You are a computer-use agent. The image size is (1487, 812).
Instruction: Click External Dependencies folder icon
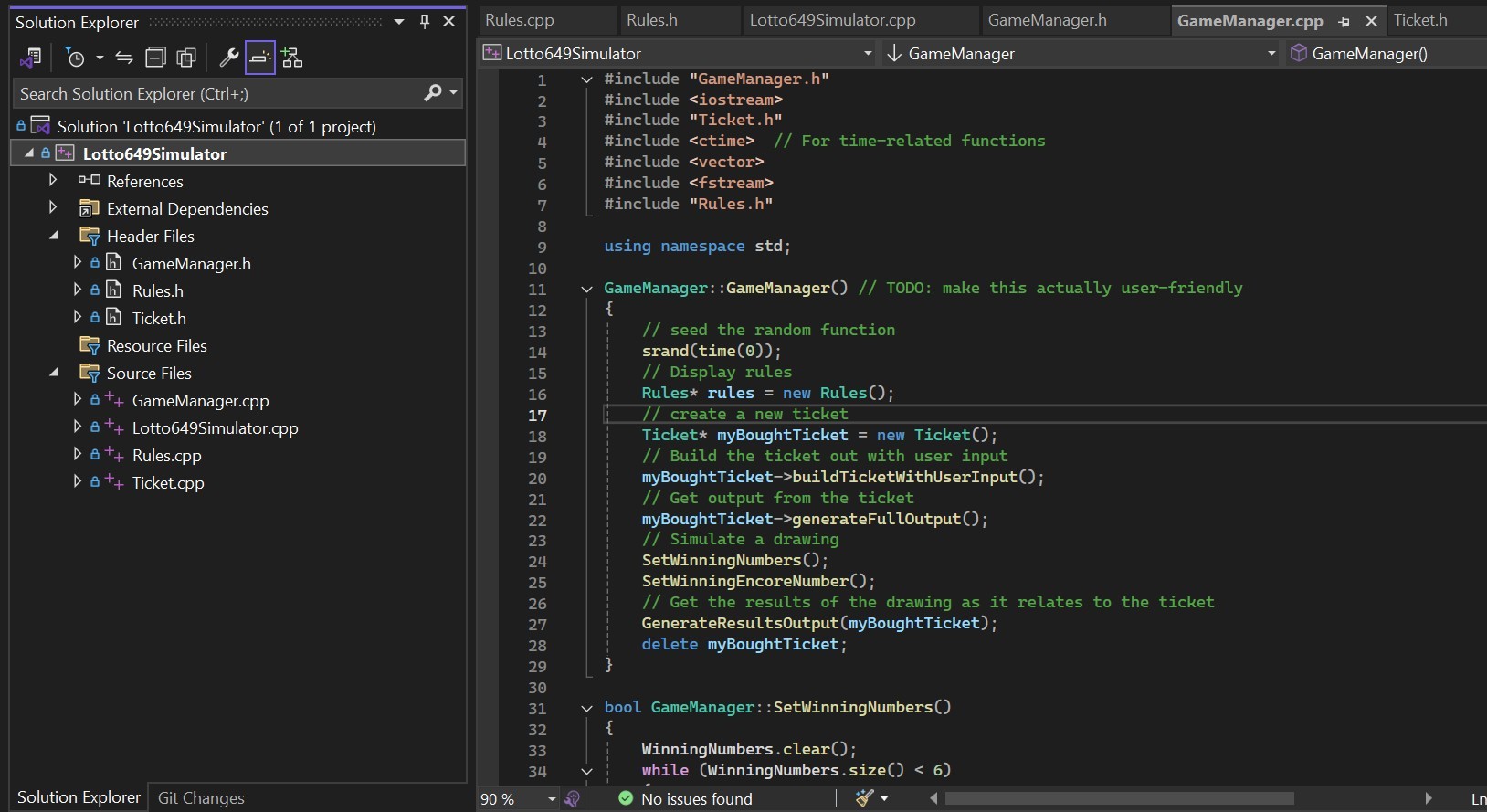pyautogui.click(x=90, y=208)
